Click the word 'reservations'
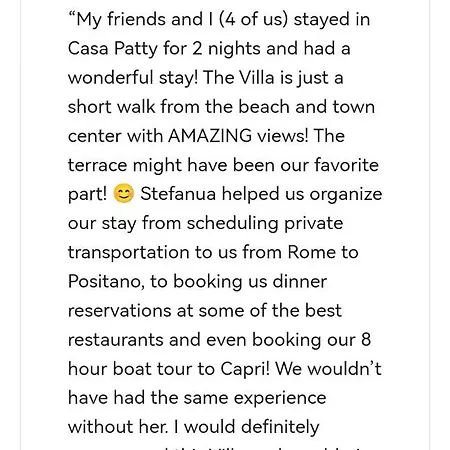 coord(119,311)
